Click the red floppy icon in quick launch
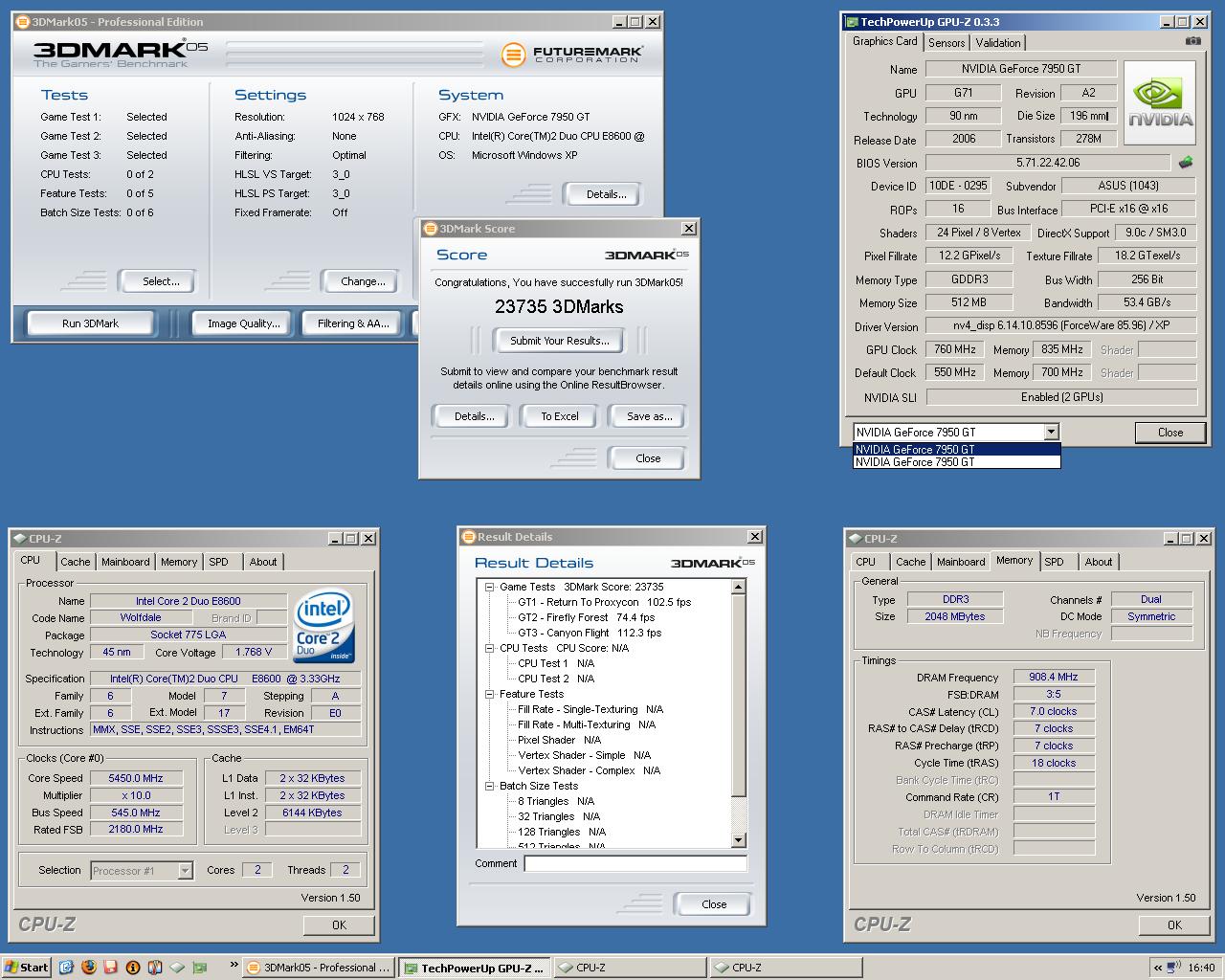 [110, 967]
